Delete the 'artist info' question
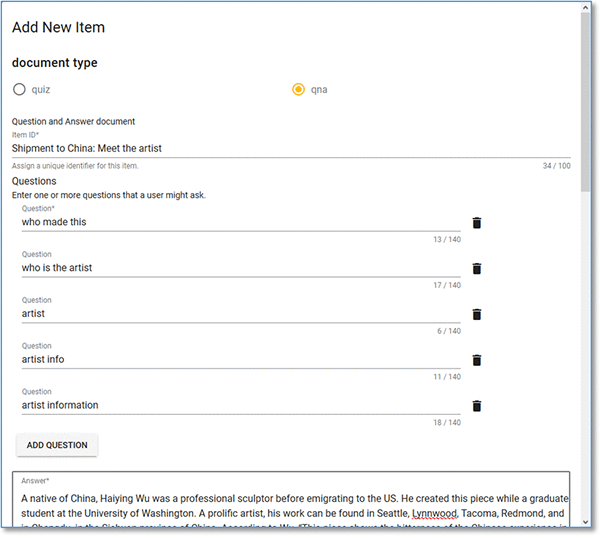This screenshot has height=538, width=600. [476, 360]
